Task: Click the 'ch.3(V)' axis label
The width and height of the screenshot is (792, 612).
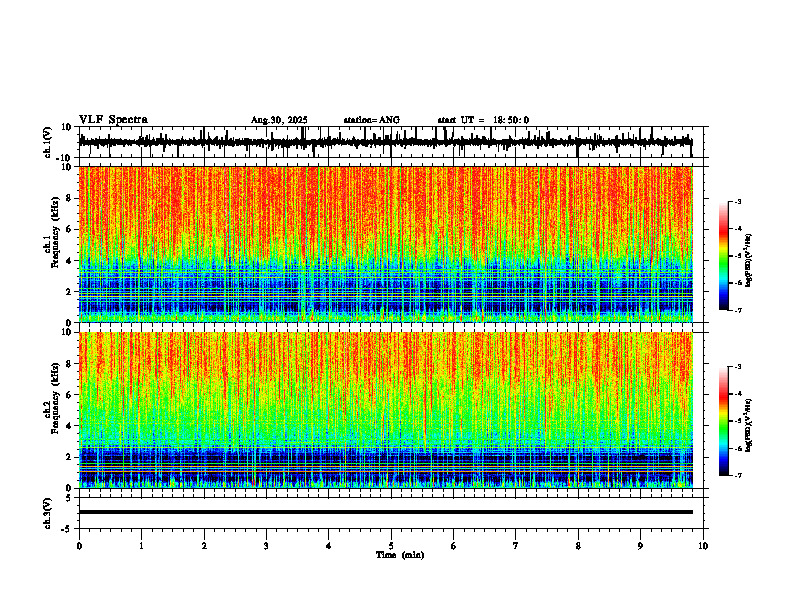Action: 47,514
